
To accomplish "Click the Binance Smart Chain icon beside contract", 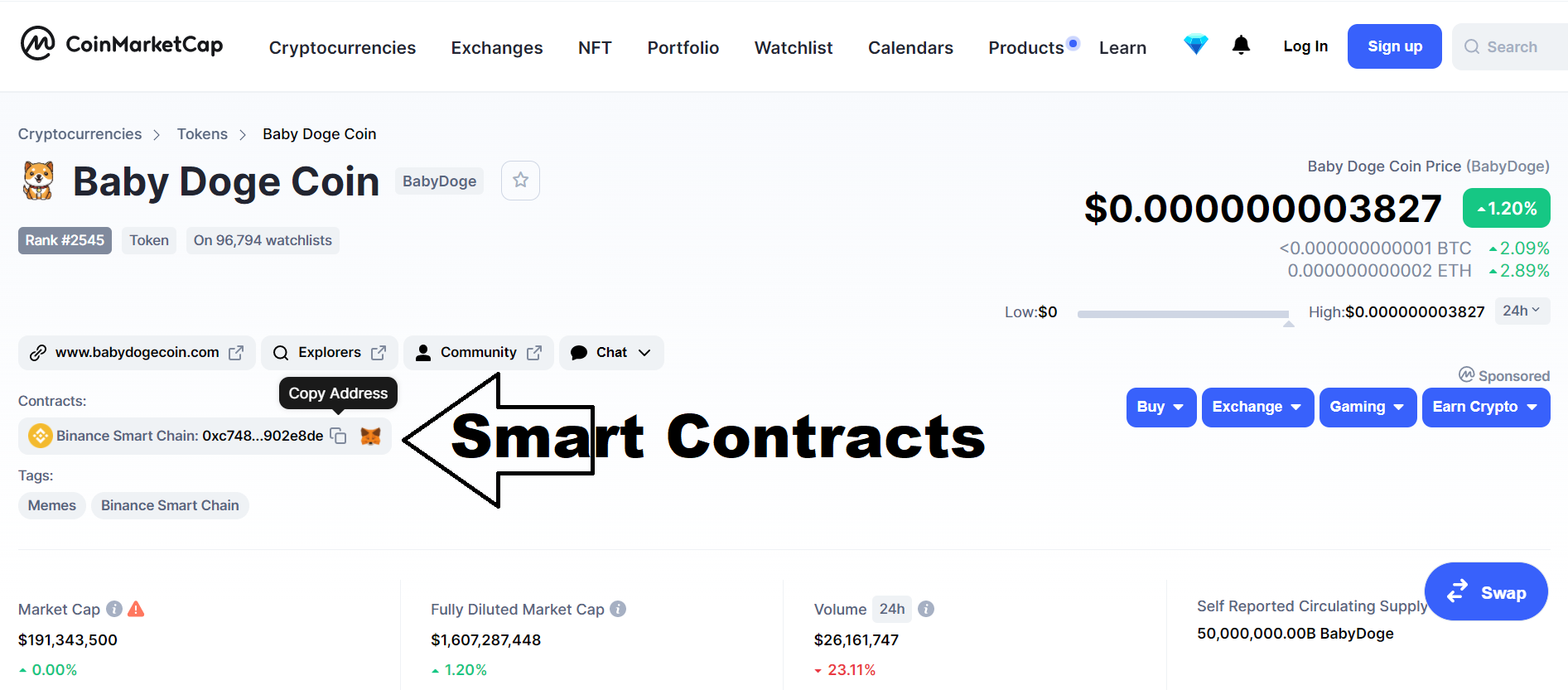I will coord(38,435).
